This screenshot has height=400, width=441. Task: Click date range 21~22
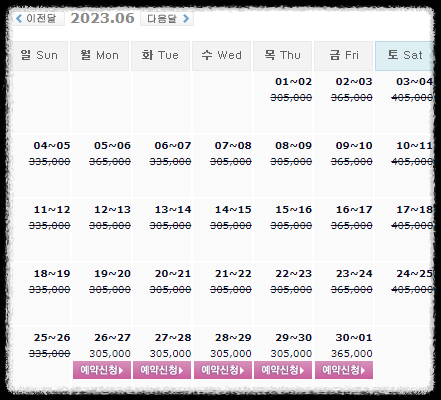[x=233, y=274]
